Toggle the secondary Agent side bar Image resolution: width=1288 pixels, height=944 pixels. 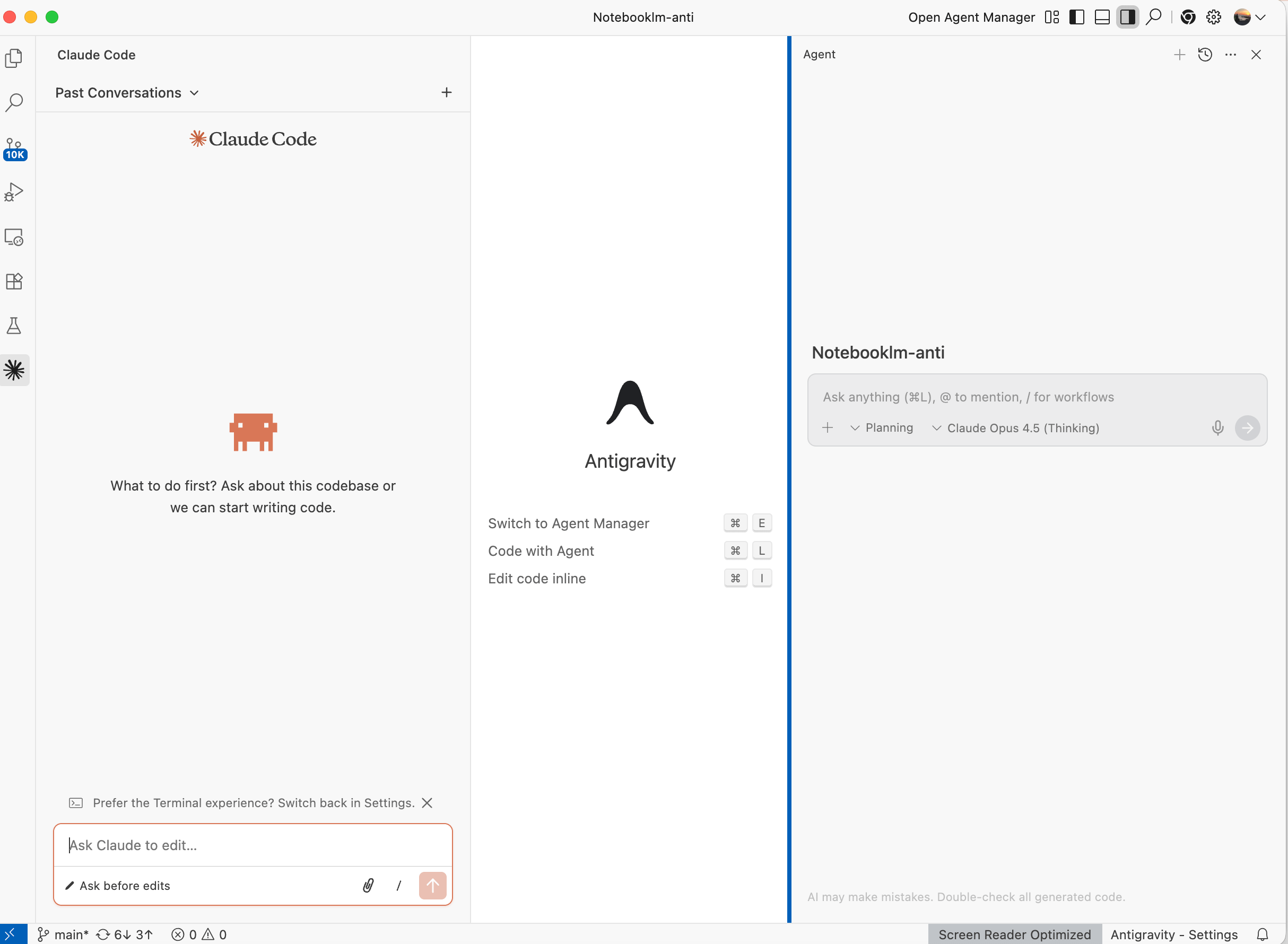coord(1127,17)
